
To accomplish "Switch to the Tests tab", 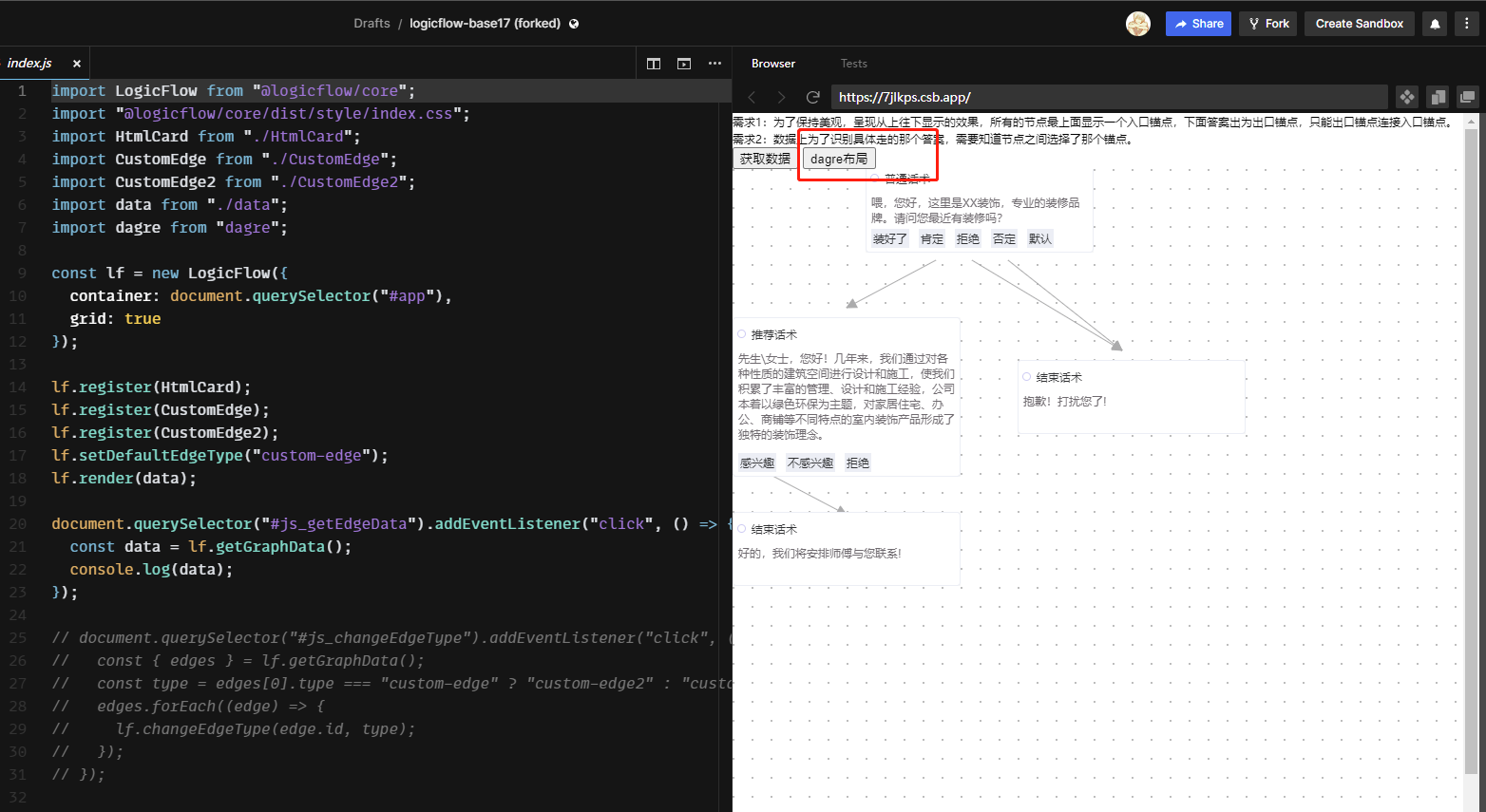I will coord(853,64).
